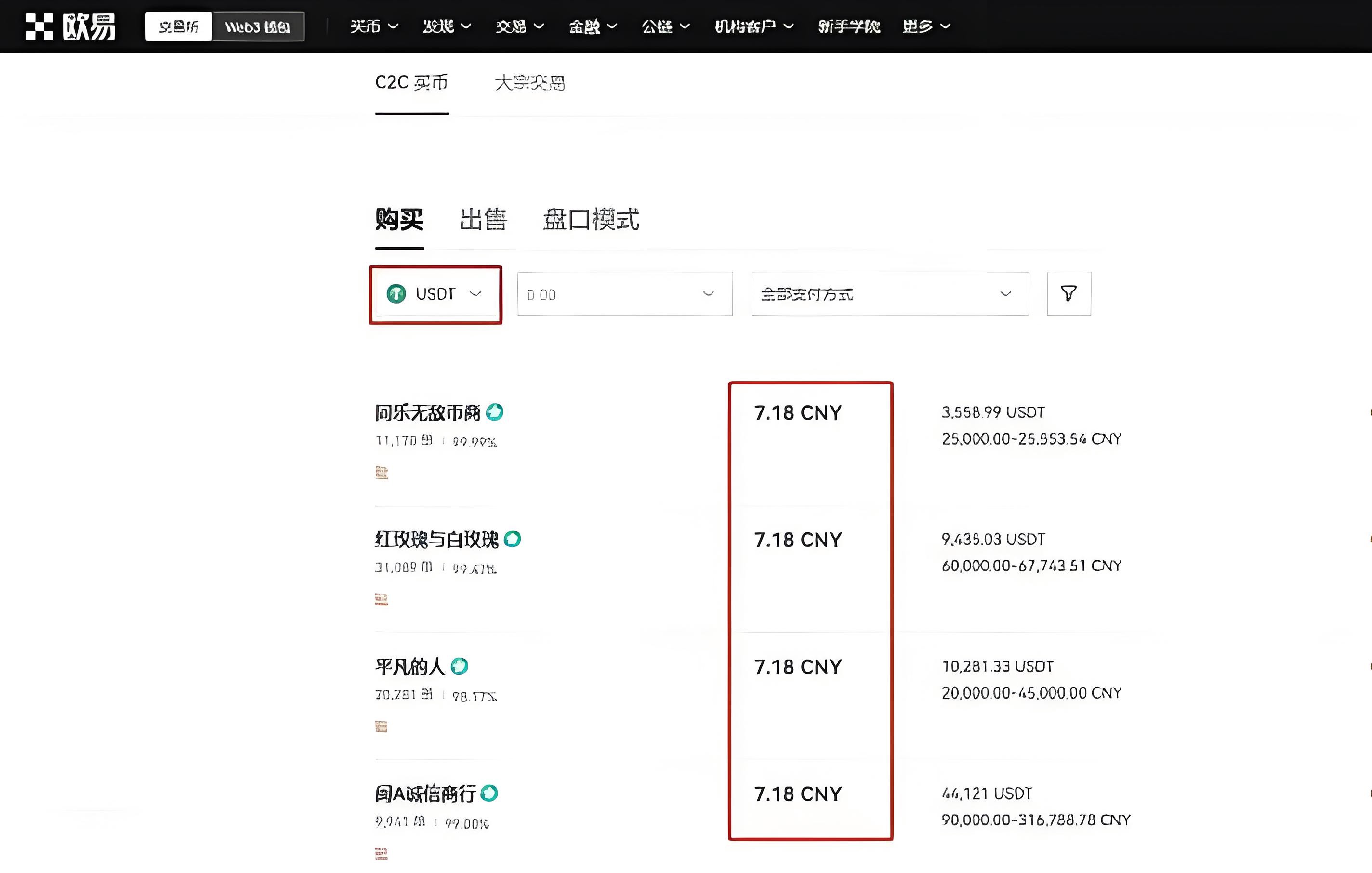The height and width of the screenshot is (873, 1372).
Task: Click 7.18 CNY price for 平凡的人
Action: [798, 667]
